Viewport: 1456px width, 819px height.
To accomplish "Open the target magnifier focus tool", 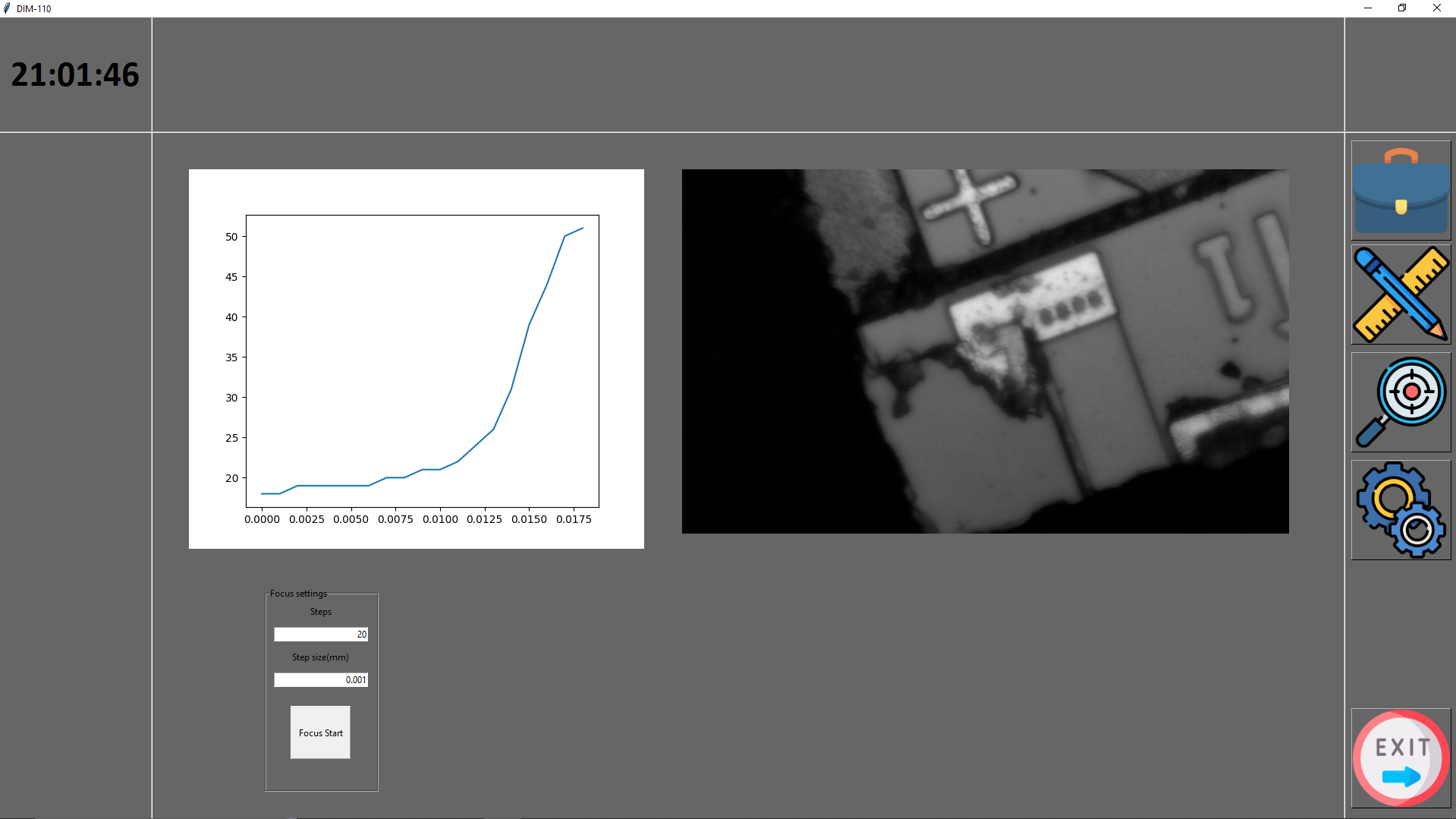I will coord(1401,402).
